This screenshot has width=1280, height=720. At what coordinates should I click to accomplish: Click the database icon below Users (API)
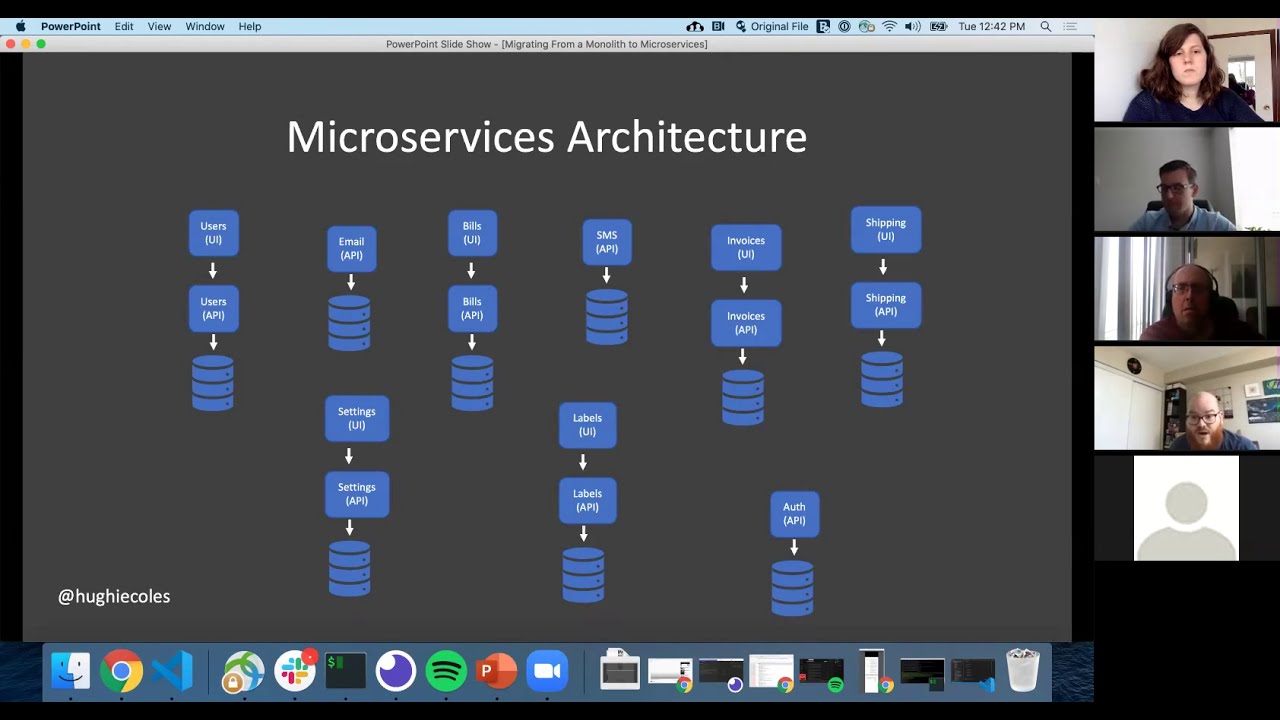pyautogui.click(x=213, y=383)
